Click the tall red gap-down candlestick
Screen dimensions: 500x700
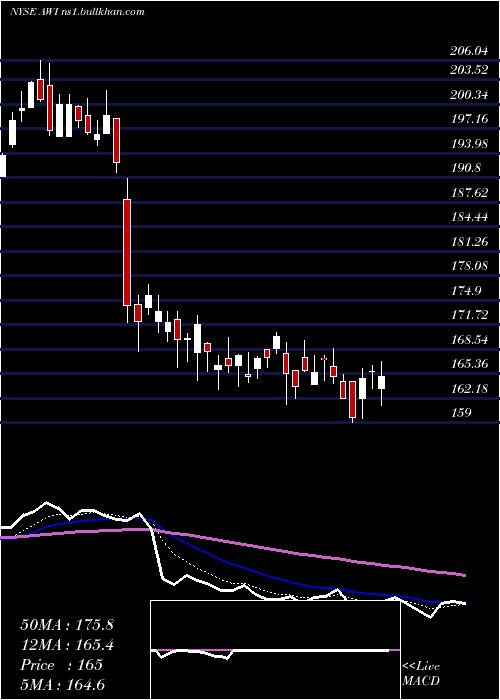point(127,252)
